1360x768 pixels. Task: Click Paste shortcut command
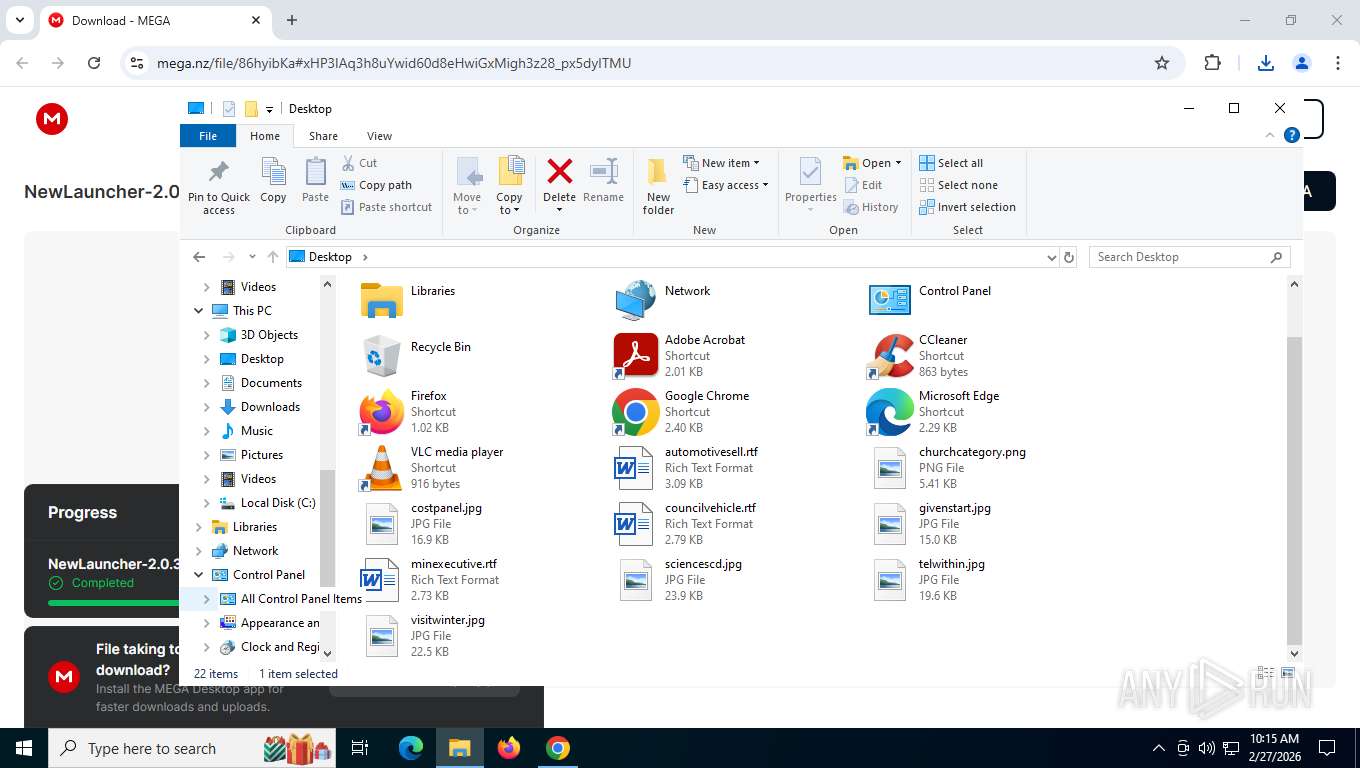(x=387, y=207)
